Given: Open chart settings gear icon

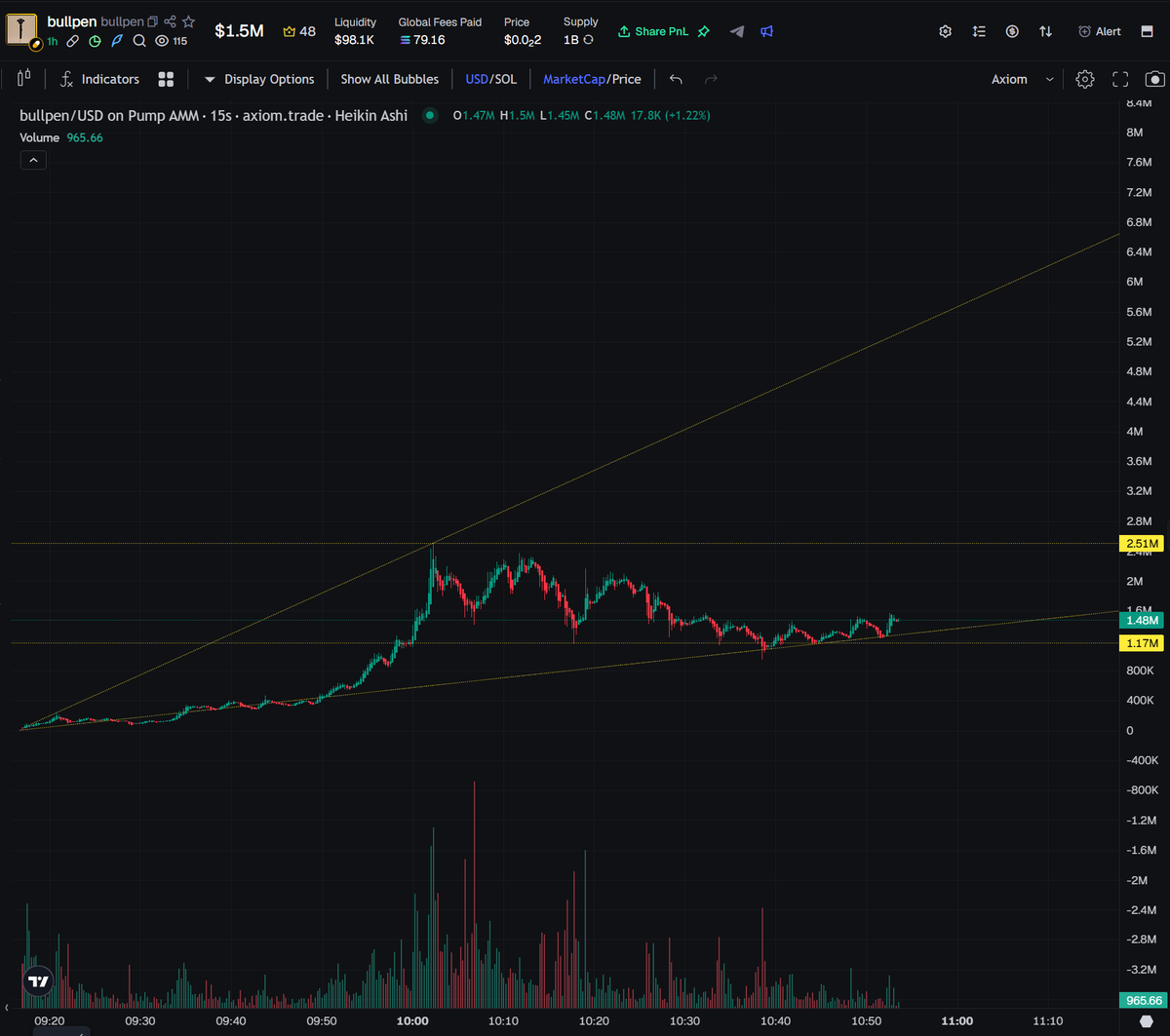Looking at the screenshot, I should 1085,79.
